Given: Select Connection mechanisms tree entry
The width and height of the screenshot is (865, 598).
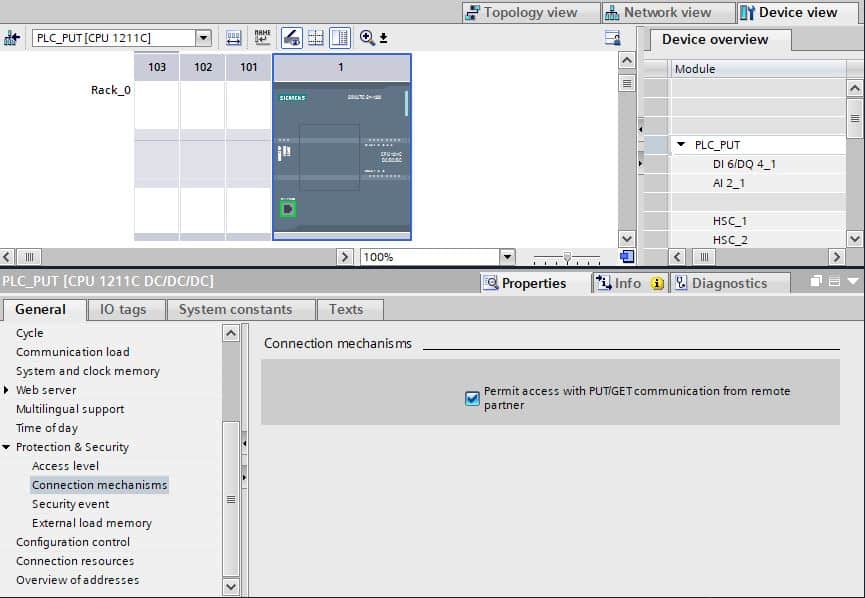Looking at the screenshot, I should point(99,485).
